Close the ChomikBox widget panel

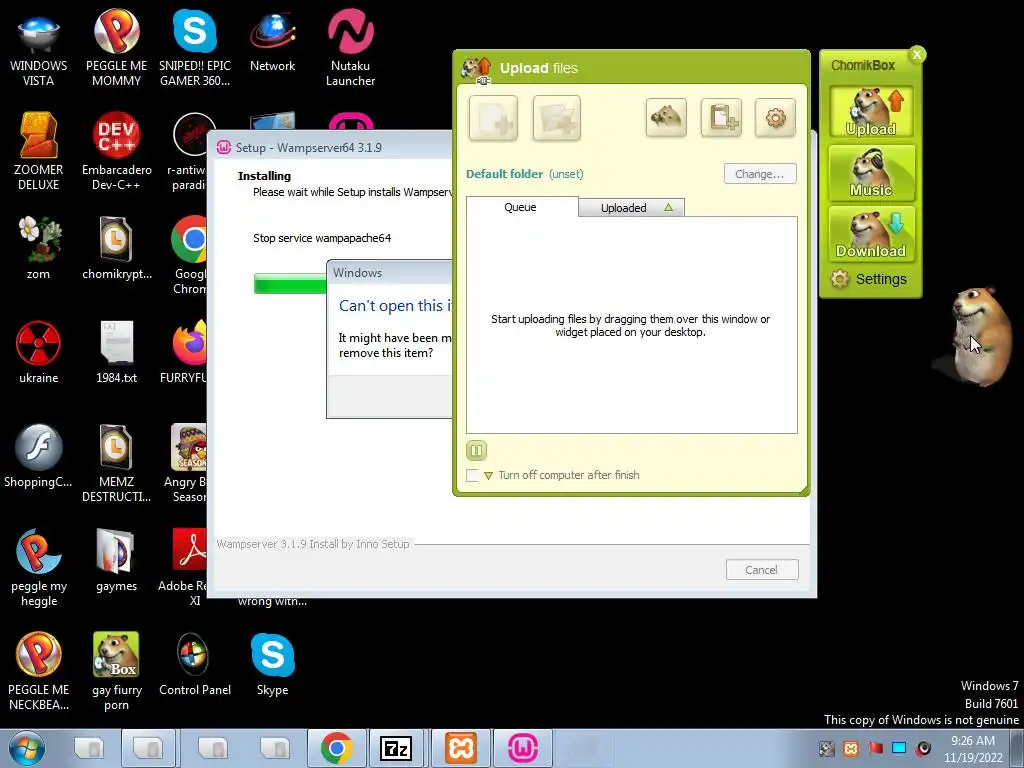tap(917, 54)
